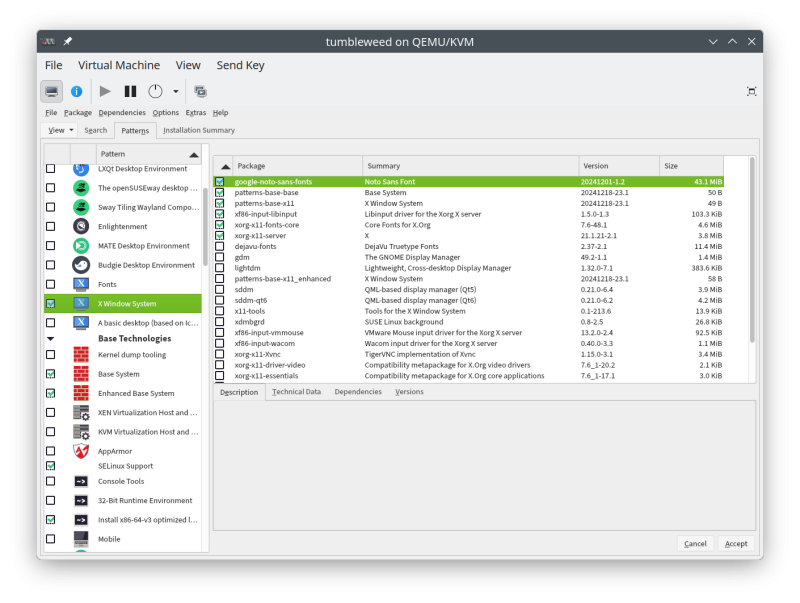Check the Fonts pattern checkbox
This screenshot has height=603, width=800.
pyautogui.click(x=51, y=284)
